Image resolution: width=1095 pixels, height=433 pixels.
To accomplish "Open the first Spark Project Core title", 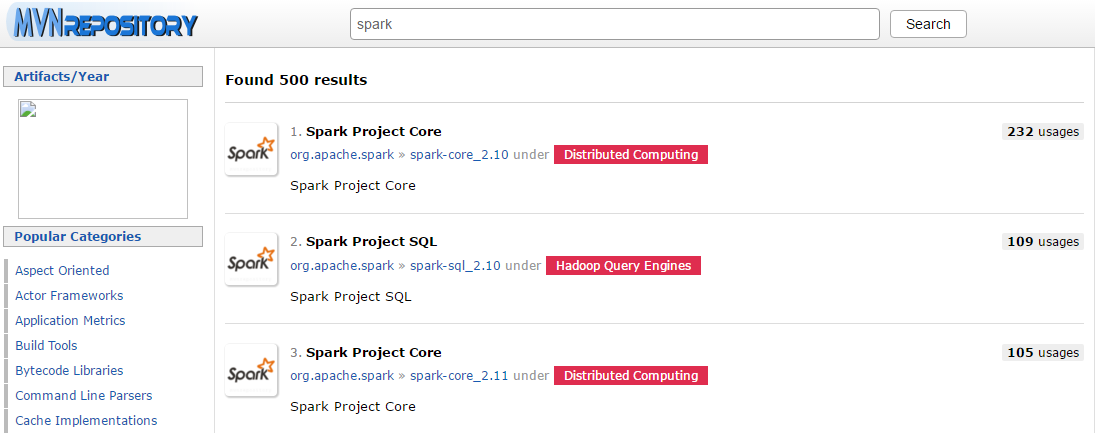I will point(374,131).
